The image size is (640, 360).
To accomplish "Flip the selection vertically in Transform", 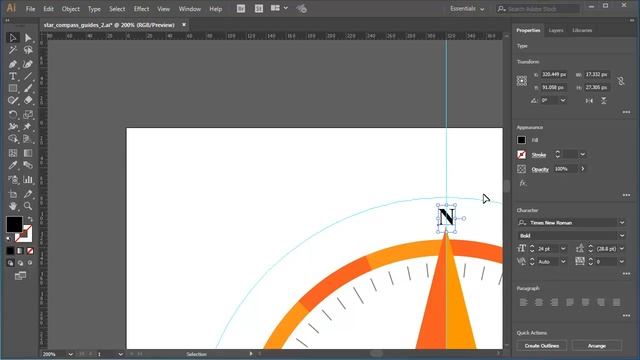I will point(603,100).
